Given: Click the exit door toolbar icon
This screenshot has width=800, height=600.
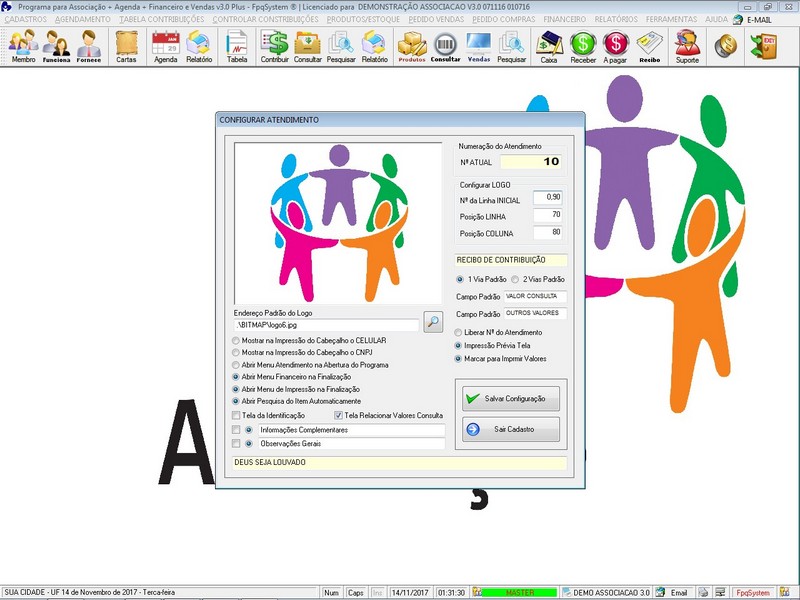Looking at the screenshot, I should coord(764,46).
